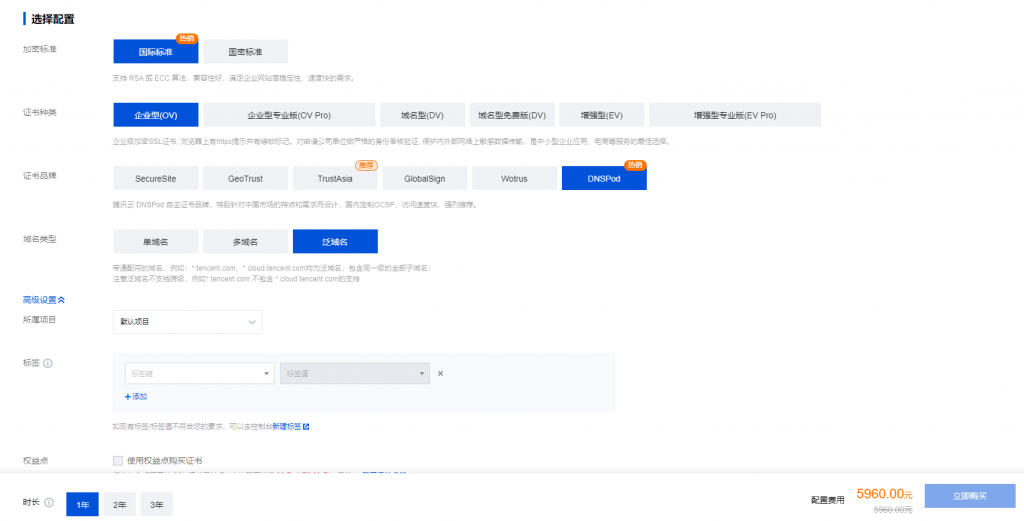
Task: Open the 标签键 dropdown
Action: tap(199, 373)
